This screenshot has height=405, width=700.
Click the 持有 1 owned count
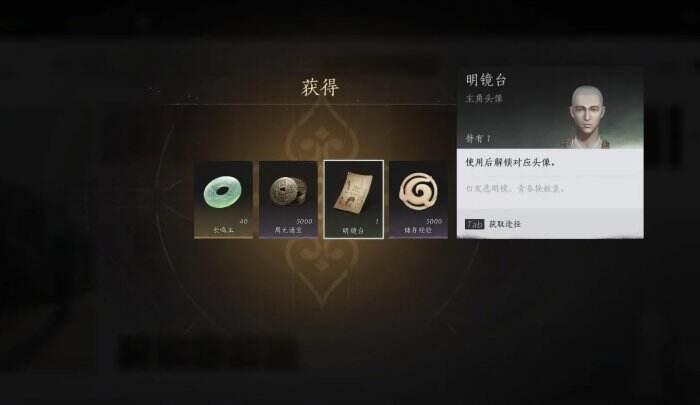click(x=478, y=139)
